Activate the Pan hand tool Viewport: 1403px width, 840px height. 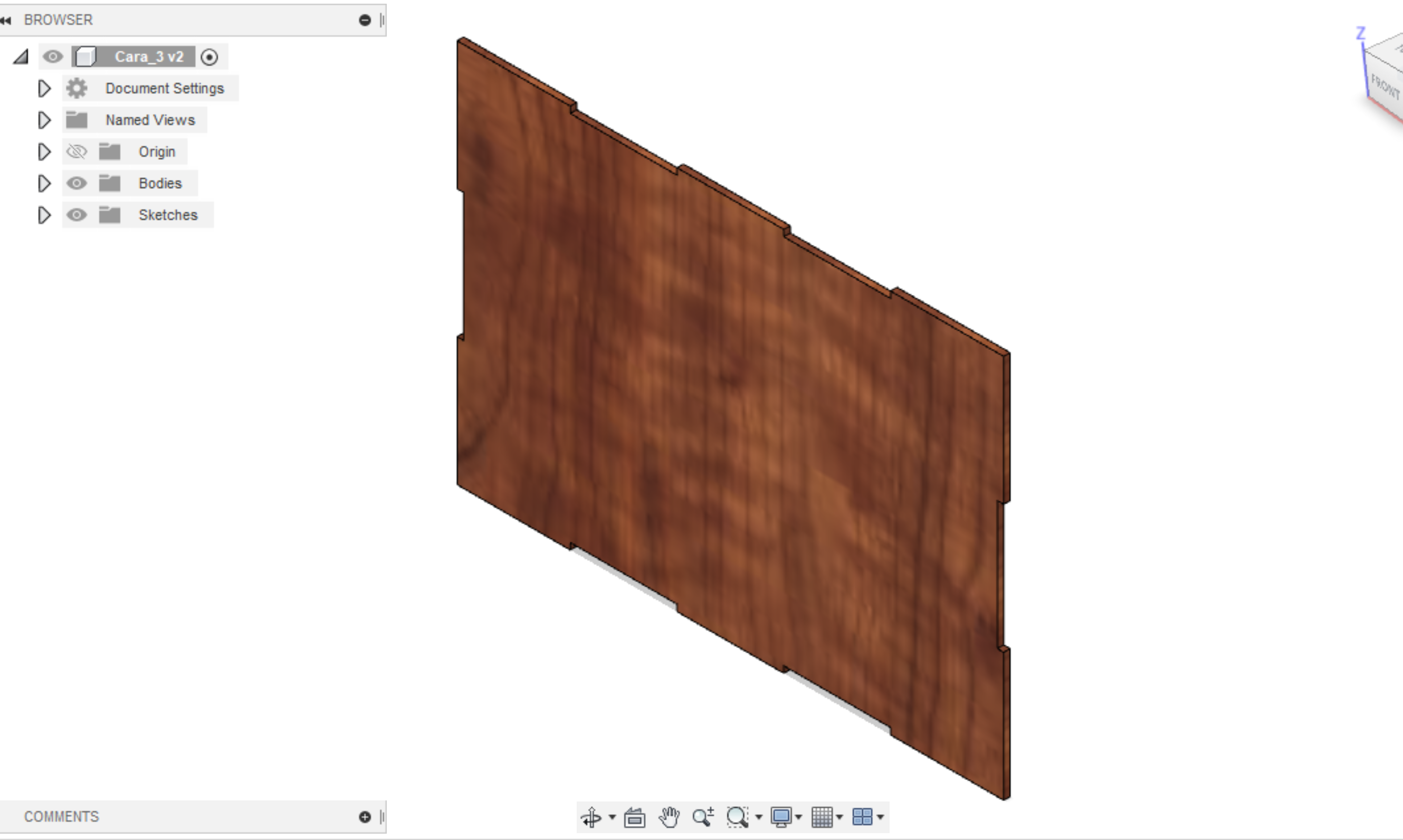click(x=669, y=817)
